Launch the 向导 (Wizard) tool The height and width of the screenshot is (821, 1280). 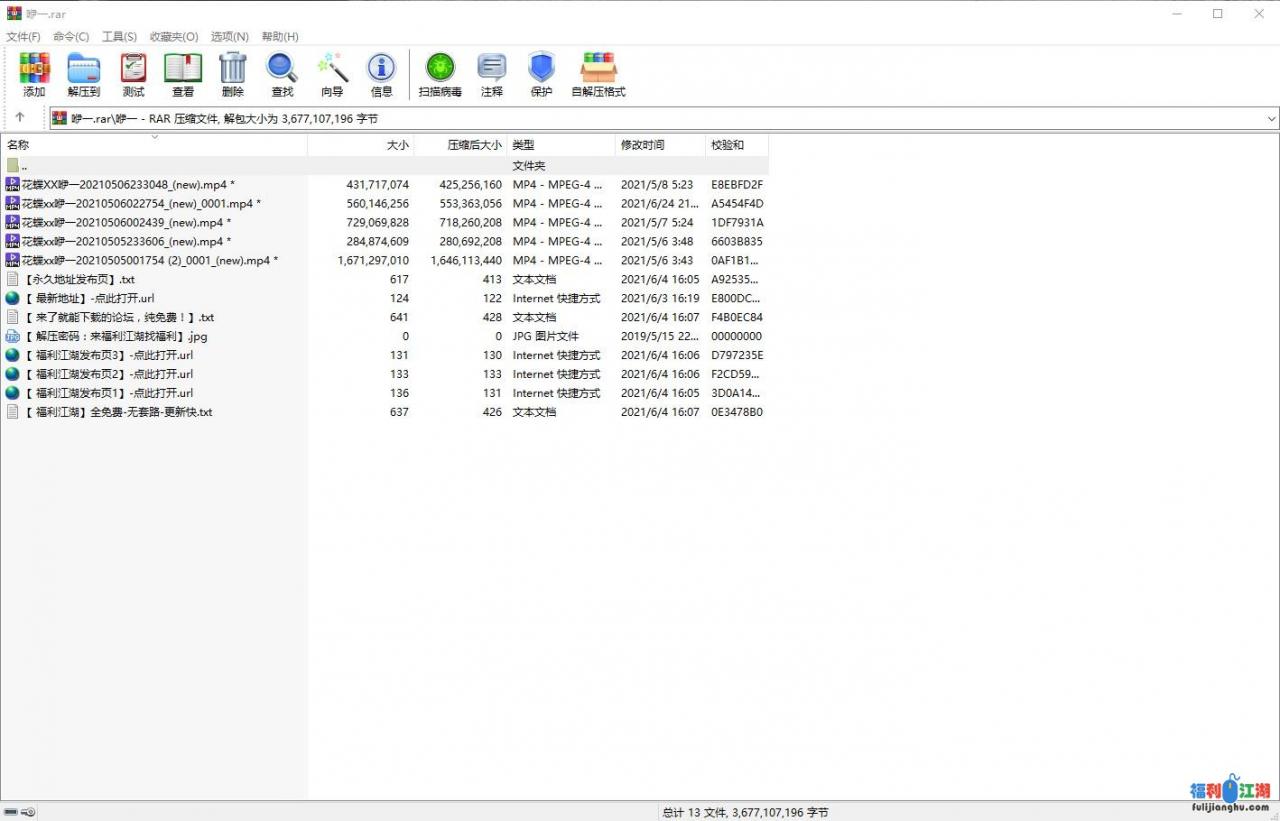click(x=332, y=74)
